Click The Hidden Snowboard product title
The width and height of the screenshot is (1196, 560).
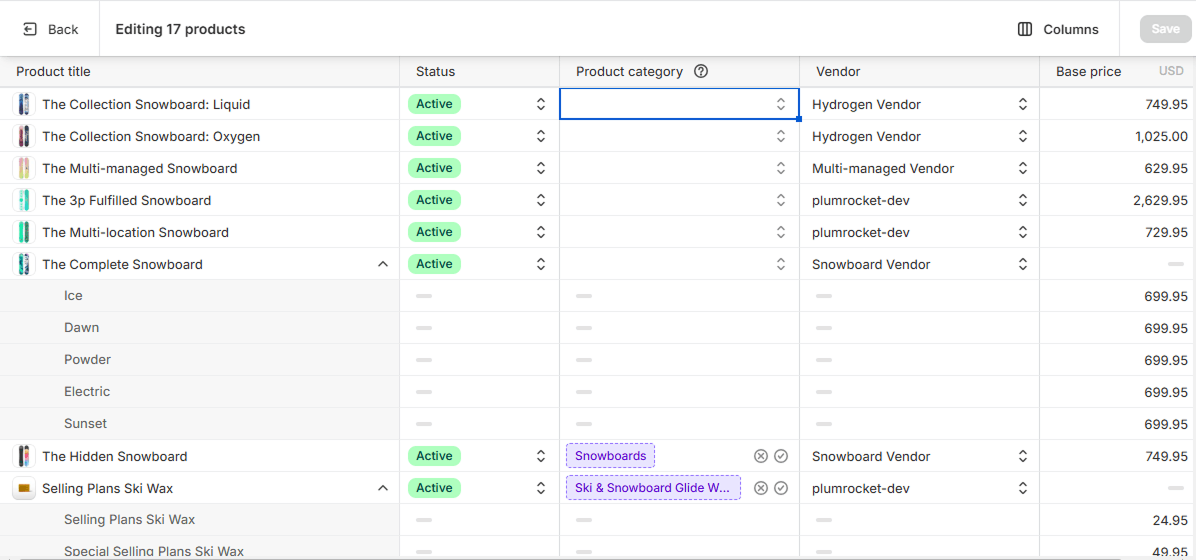pyautogui.click(x=114, y=456)
